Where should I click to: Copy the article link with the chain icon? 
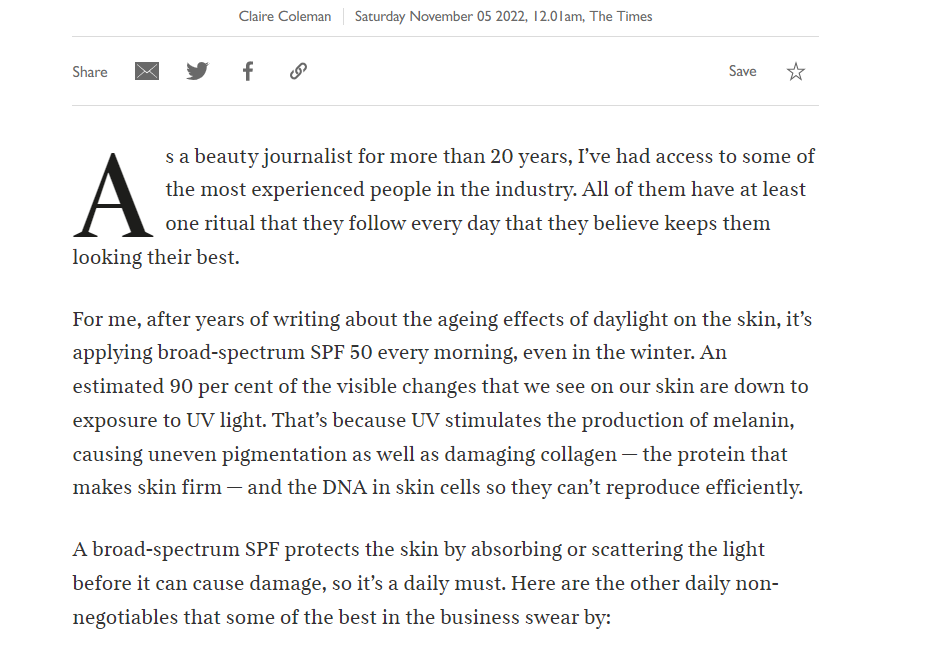[x=298, y=71]
